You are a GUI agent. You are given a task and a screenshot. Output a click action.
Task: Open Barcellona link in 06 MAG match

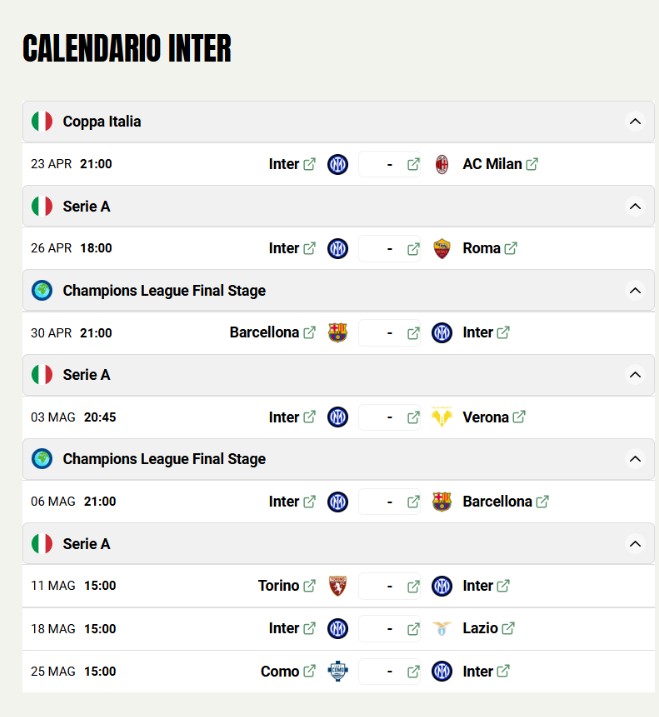click(x=497, y=502)
